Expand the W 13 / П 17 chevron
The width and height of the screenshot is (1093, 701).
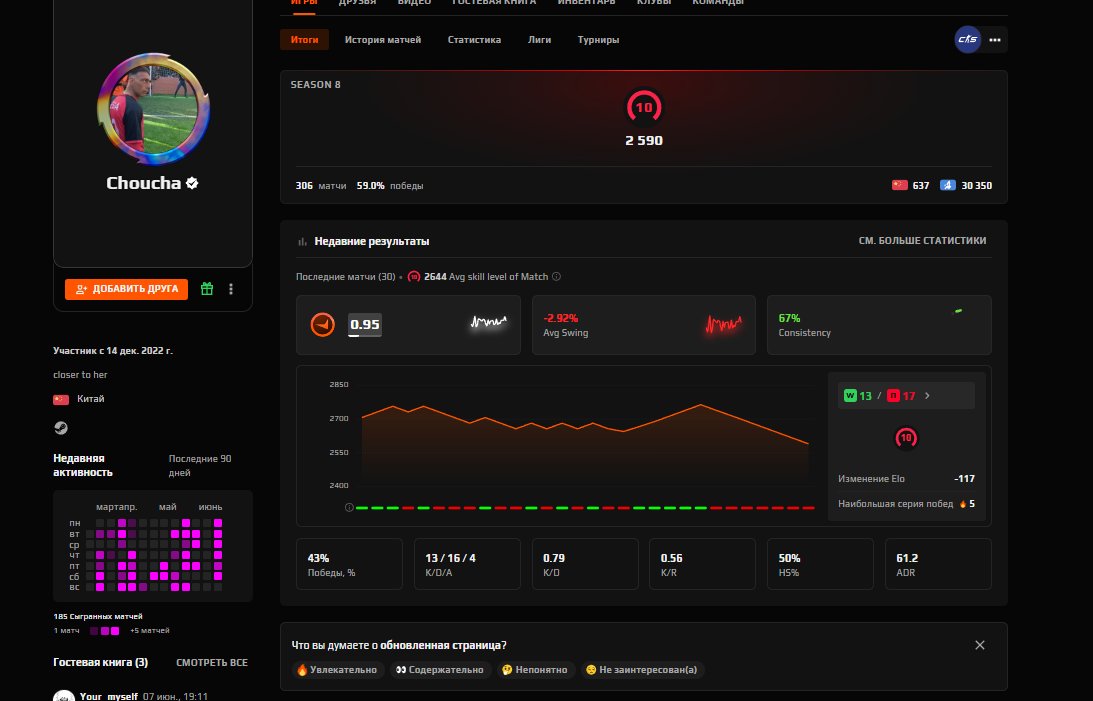click(927, 396)
